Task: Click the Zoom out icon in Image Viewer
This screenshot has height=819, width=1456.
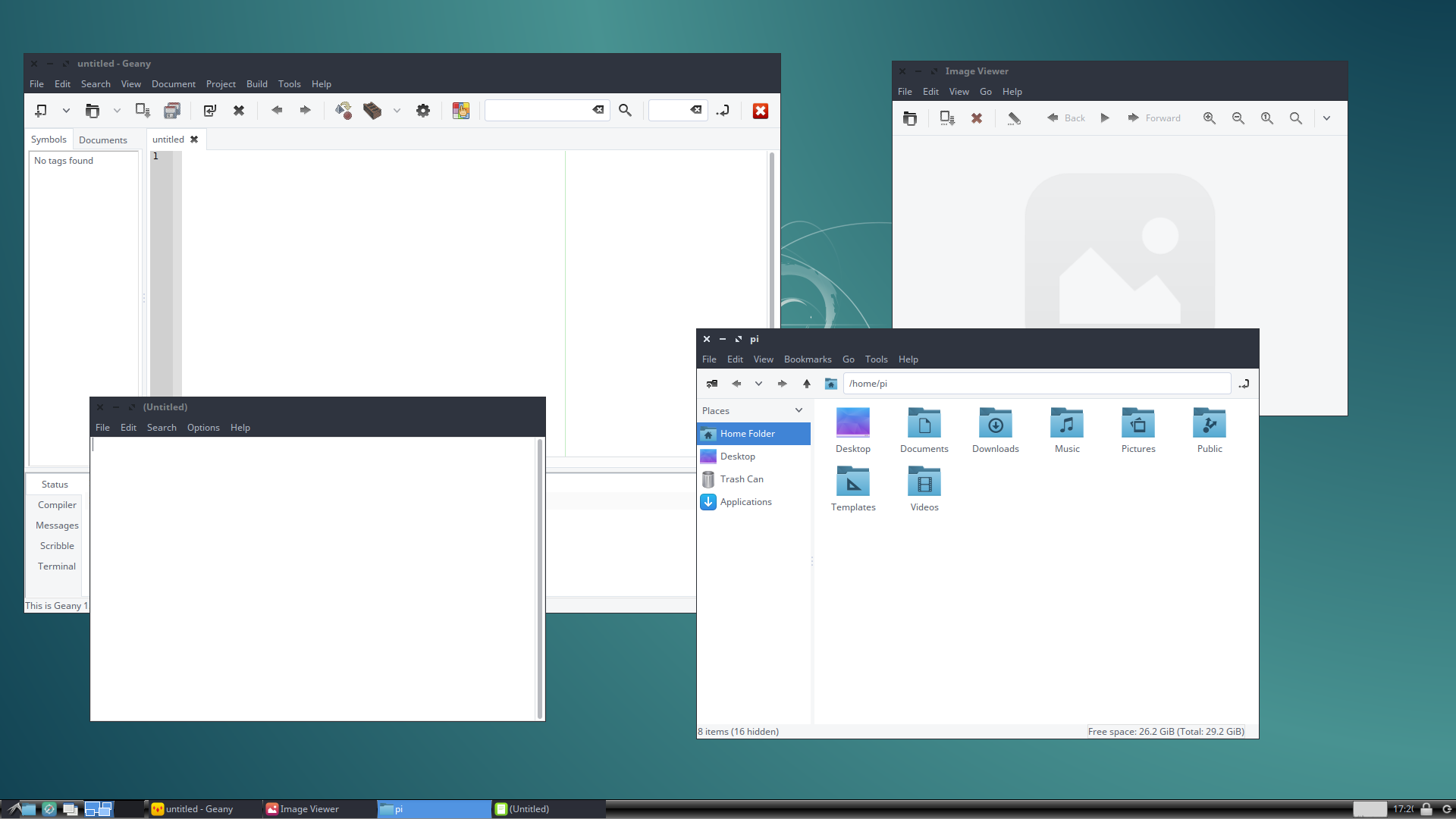Action: 1238,118
